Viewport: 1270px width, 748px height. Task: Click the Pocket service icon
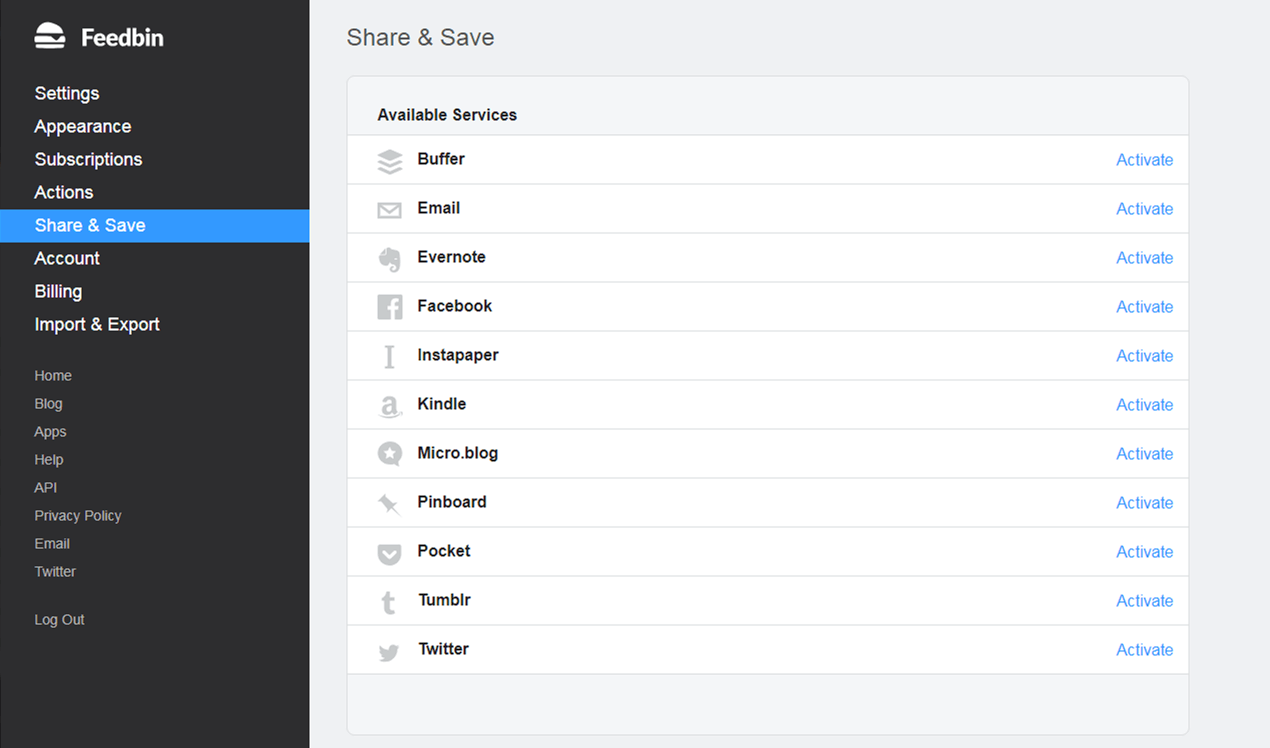[389, 553]
